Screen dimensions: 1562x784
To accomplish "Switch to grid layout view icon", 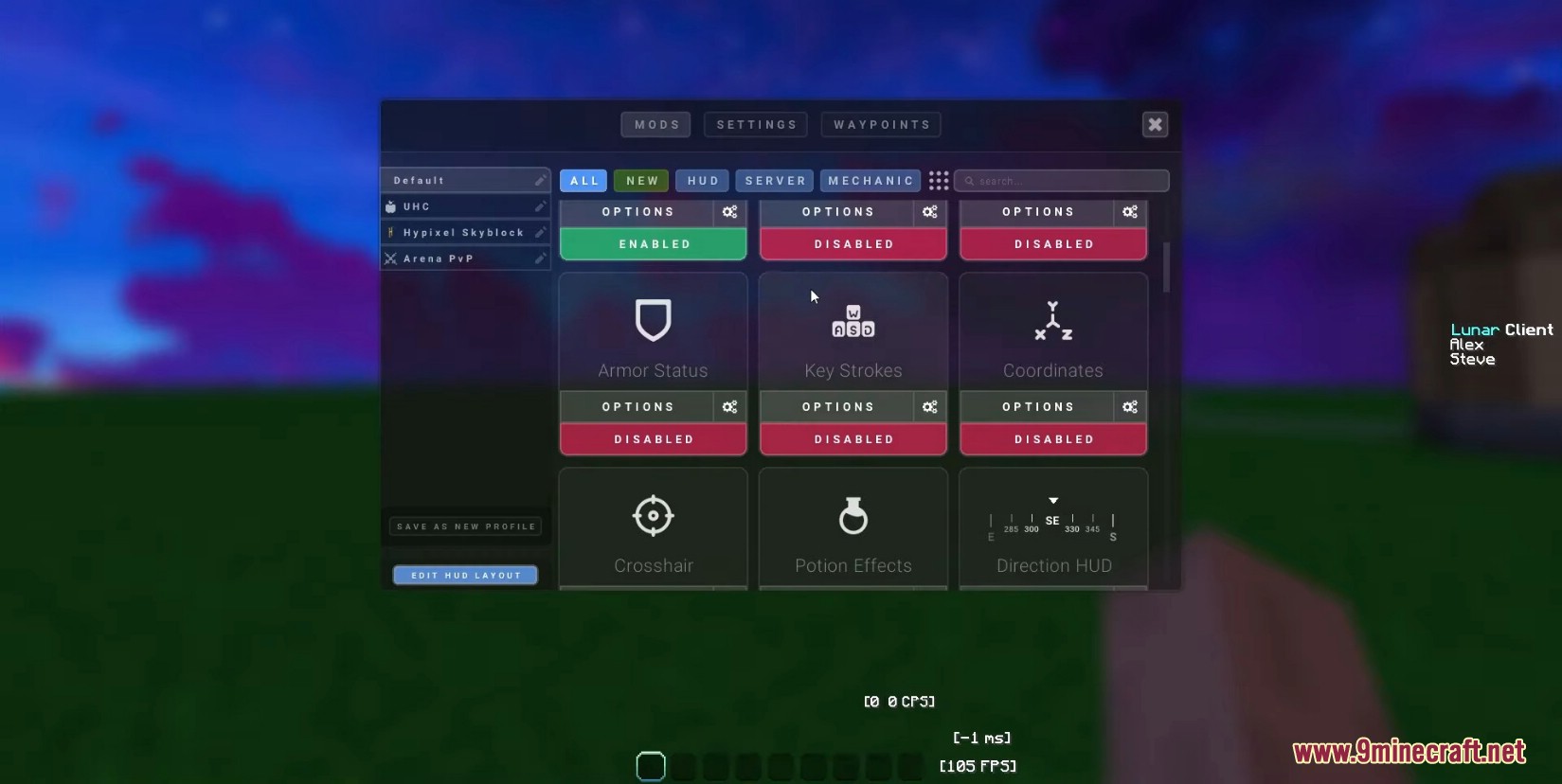I will [938, 180].
